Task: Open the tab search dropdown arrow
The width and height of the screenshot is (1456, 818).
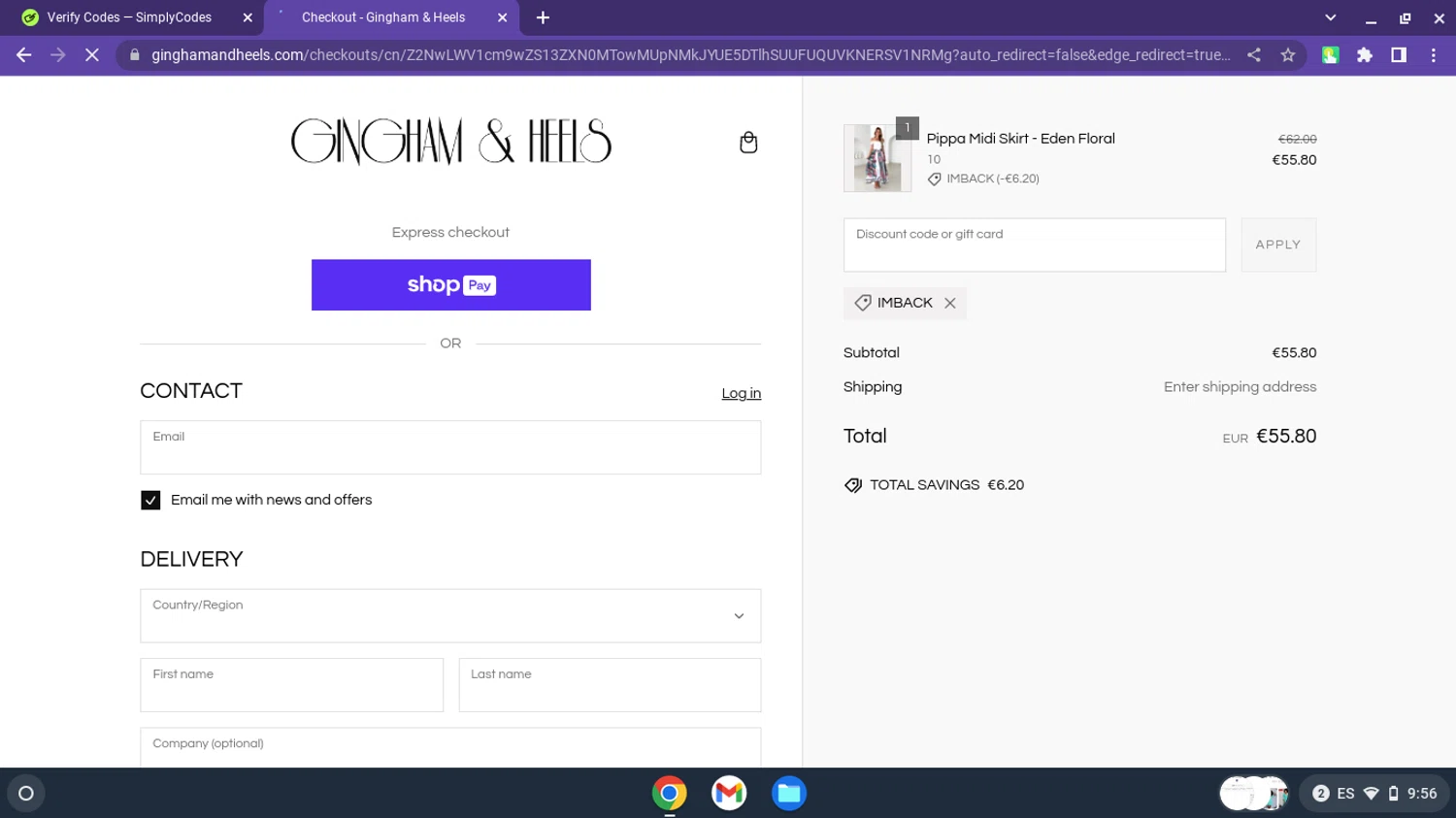Action: pyautogui.click(x=1331, y=17)
